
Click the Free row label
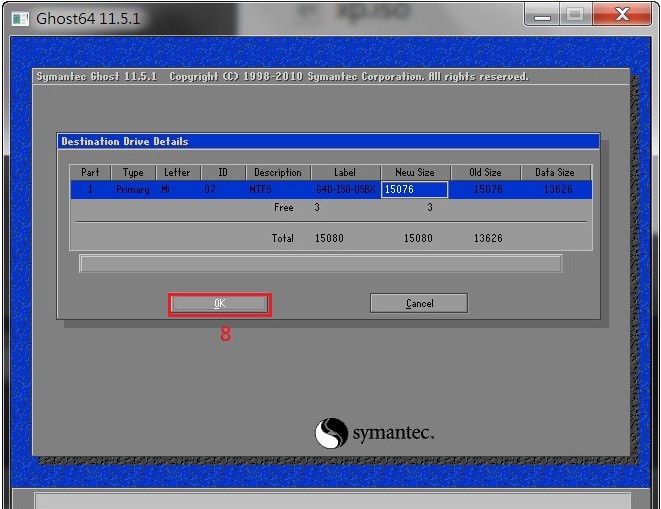click(283, 207)
